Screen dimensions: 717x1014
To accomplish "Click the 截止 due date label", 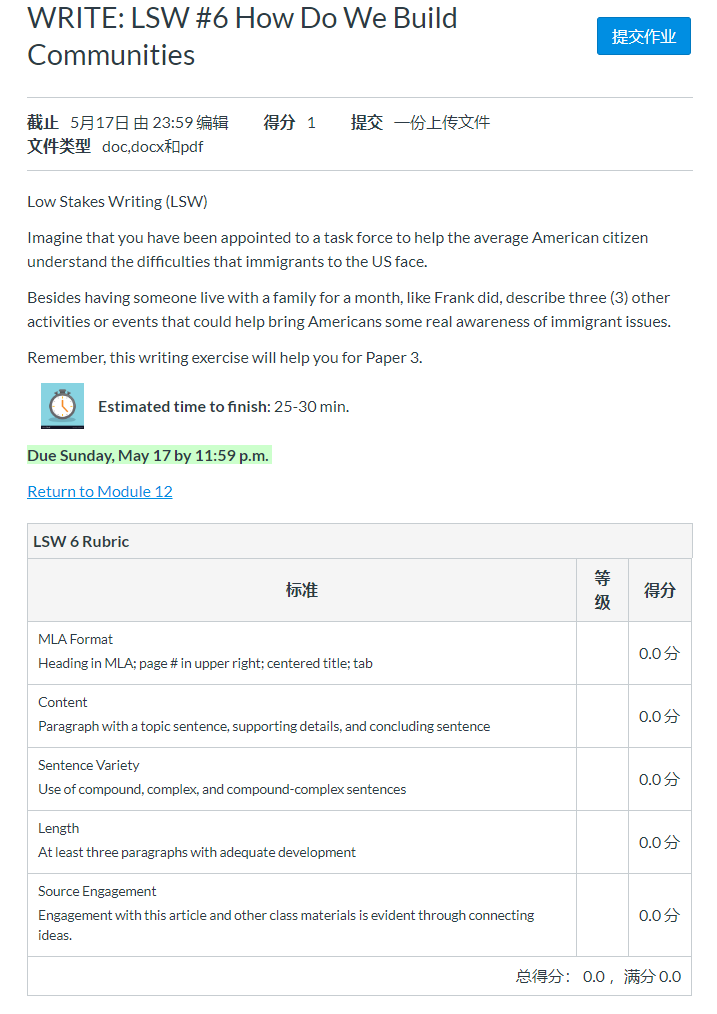I will pyautogui.click(x=43, y=122).
